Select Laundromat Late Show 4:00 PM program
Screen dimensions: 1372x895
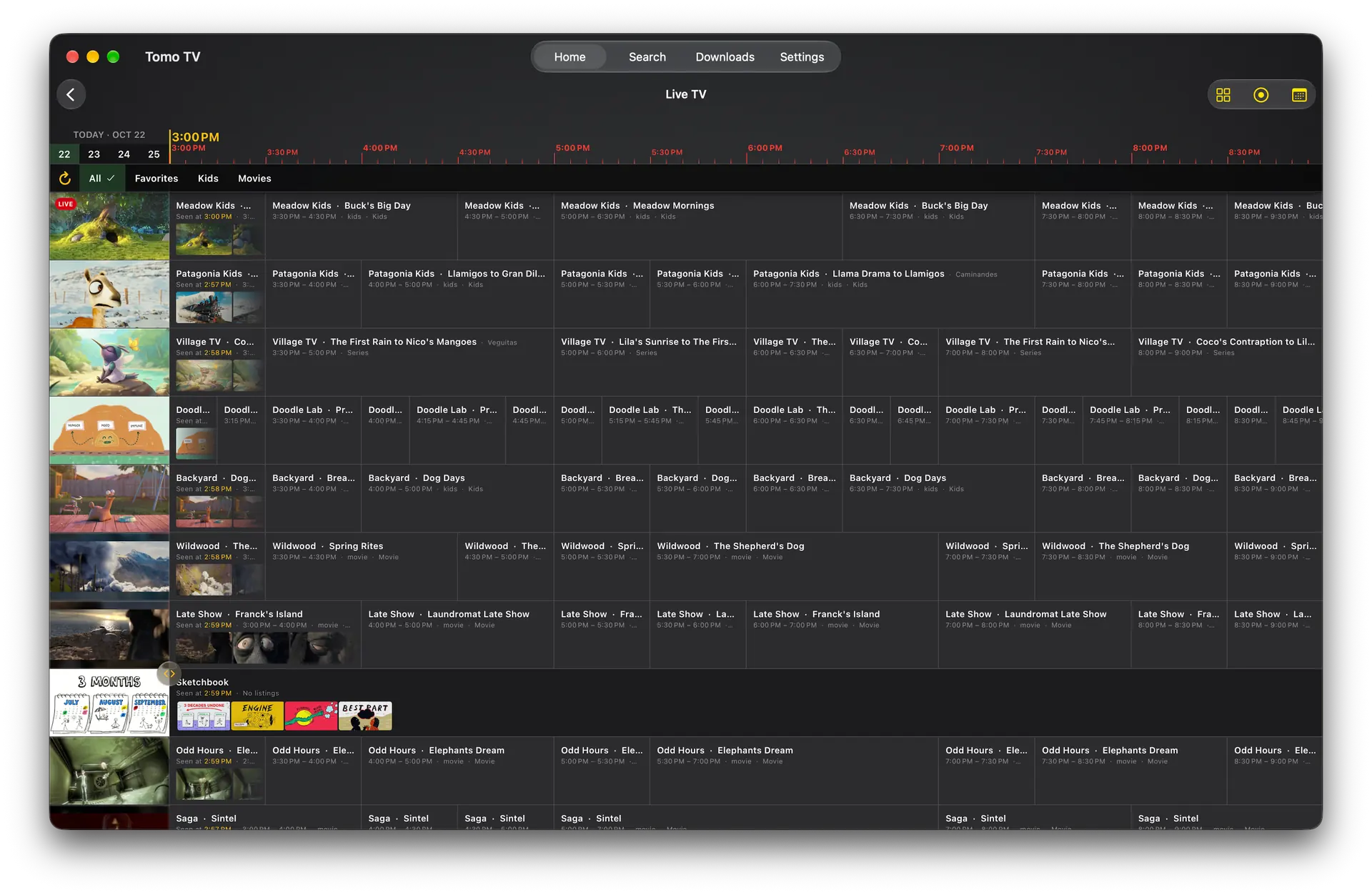point(457,634)
